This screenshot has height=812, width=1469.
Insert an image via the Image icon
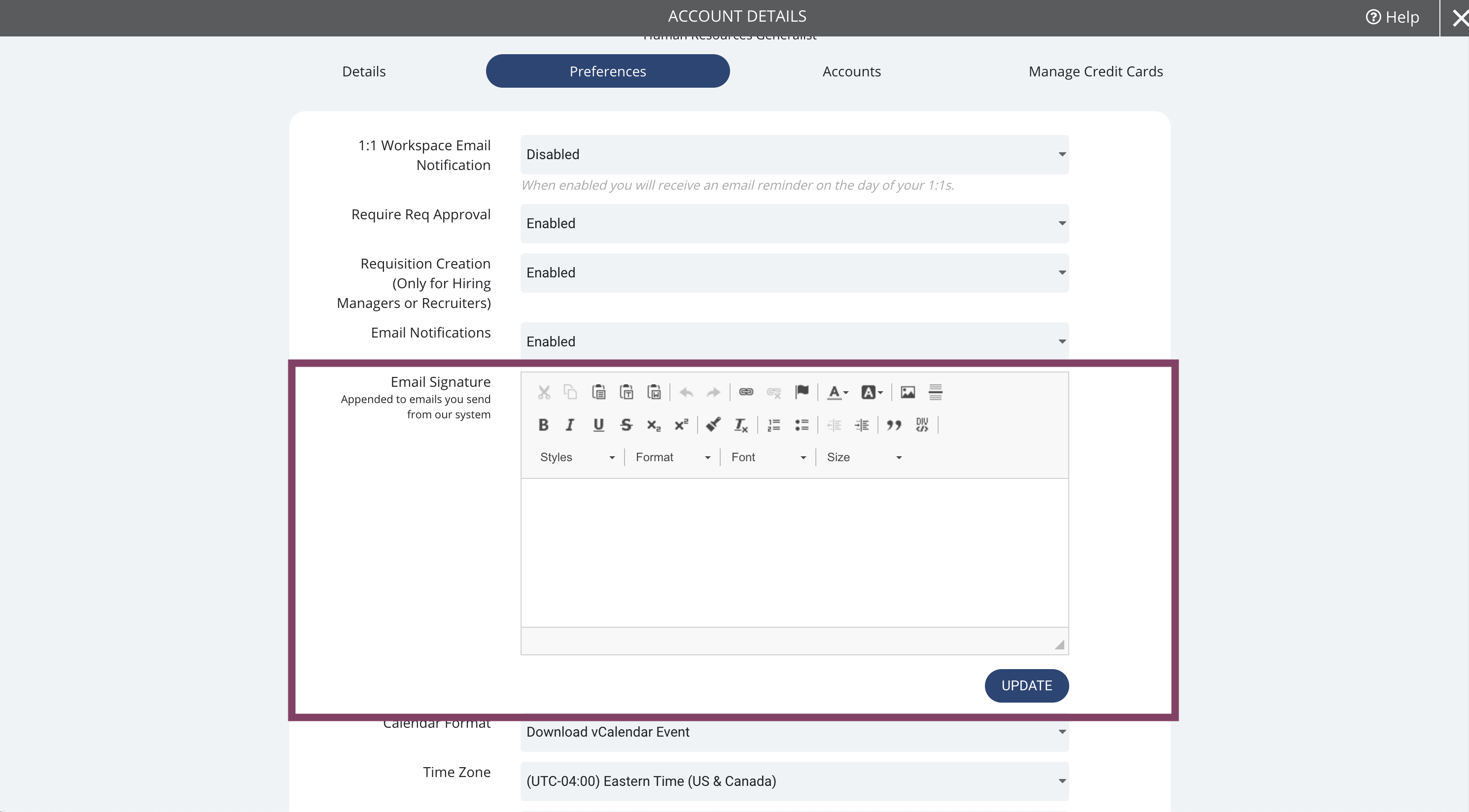908,392
